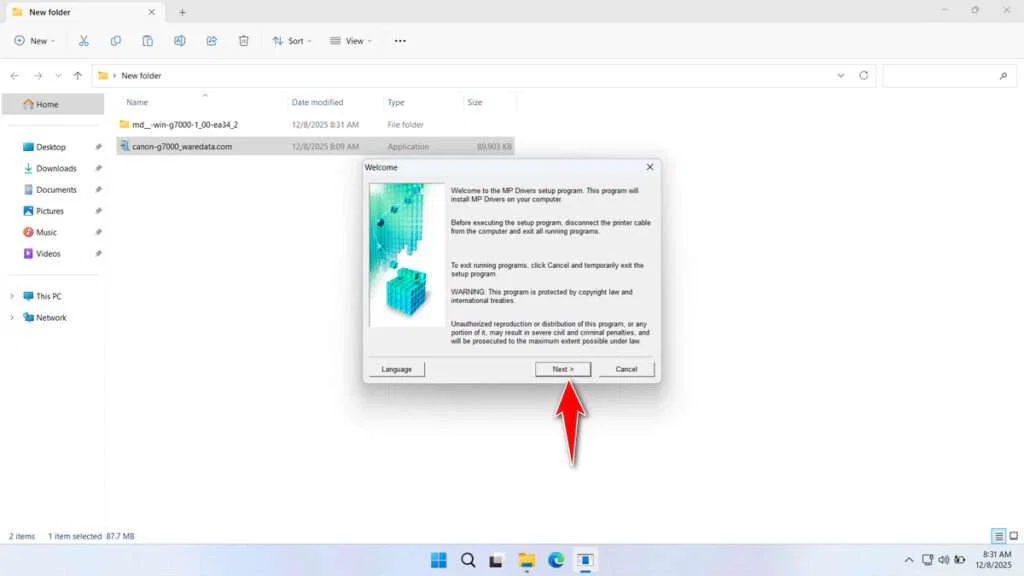Open the Sort options dropdown
This screenshot has width=1024, height=576.
(x=292, y=40)
